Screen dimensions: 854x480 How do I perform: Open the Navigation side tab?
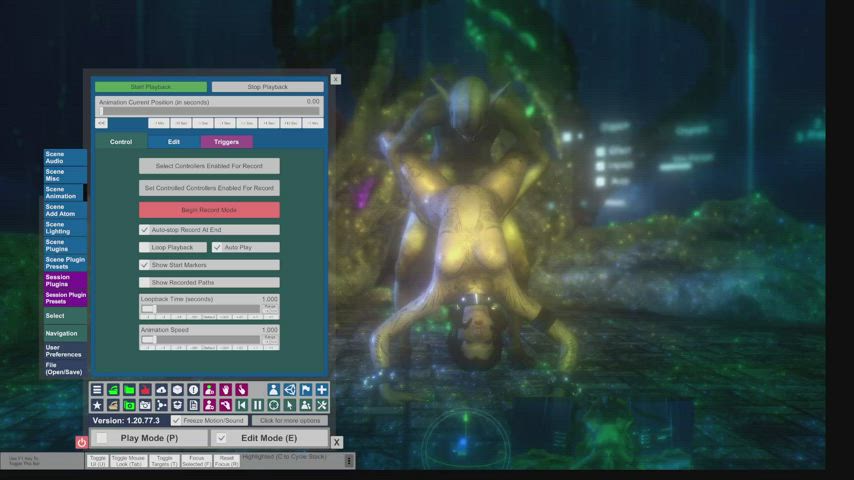[65, 333]
